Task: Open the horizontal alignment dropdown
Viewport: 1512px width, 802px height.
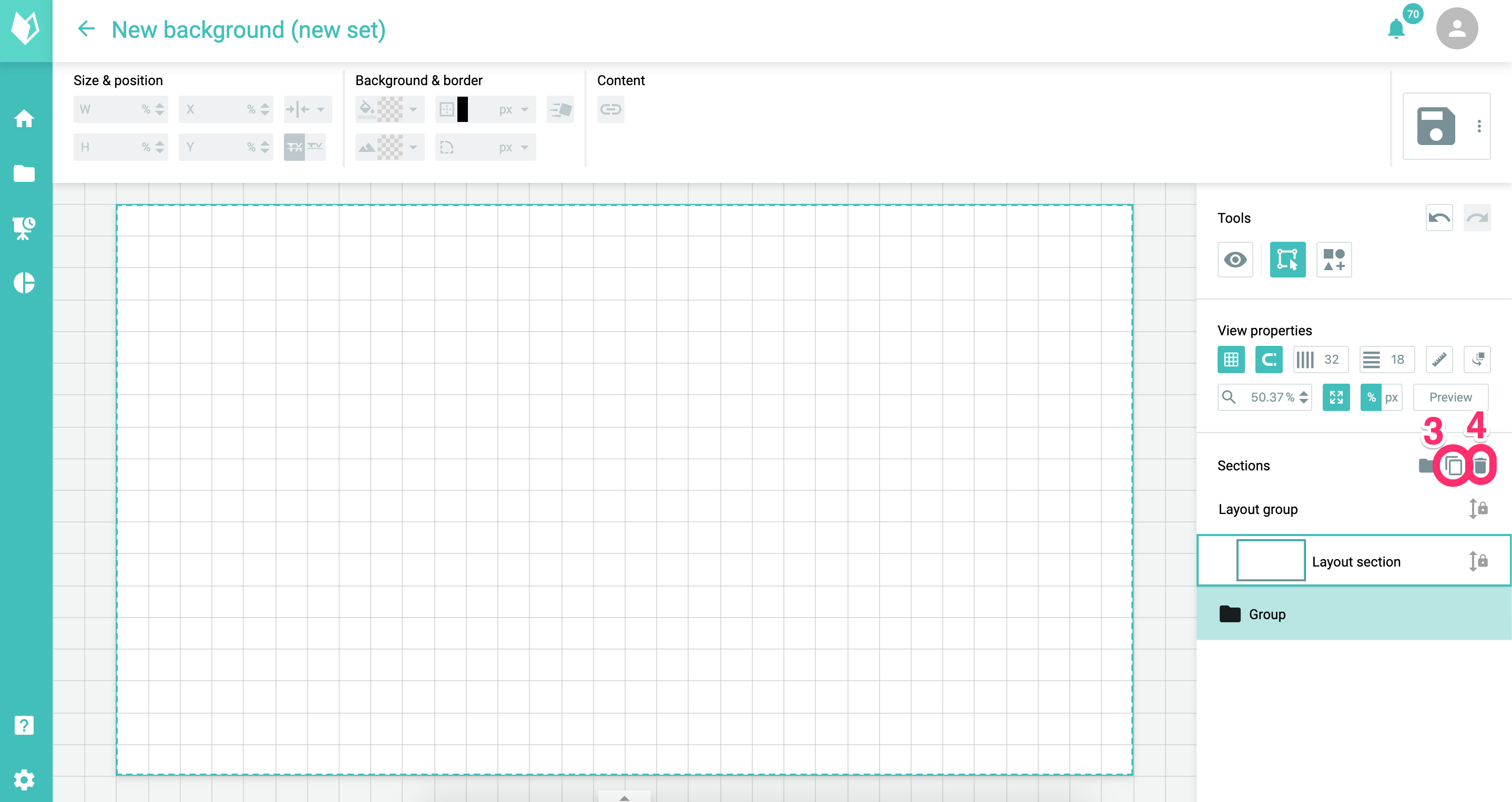Action: [308, 109]
